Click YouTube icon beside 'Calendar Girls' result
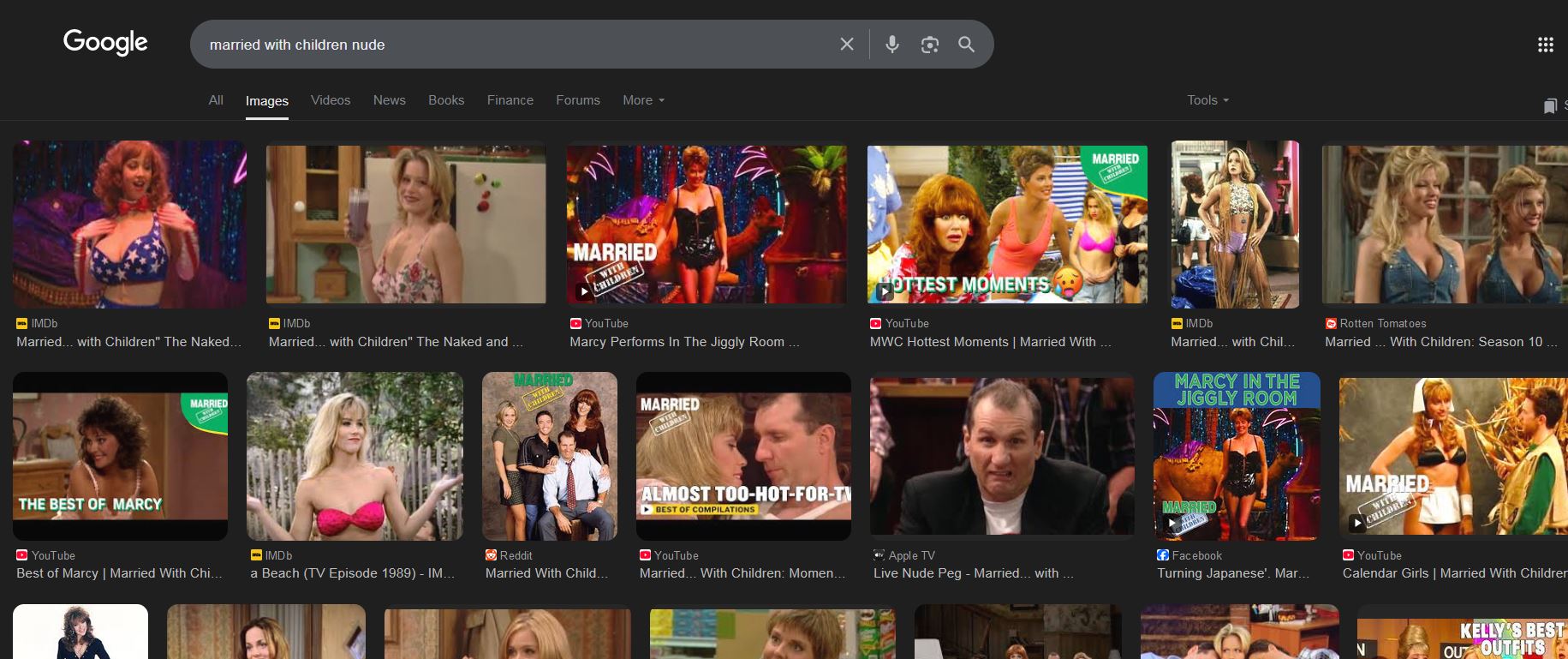The width and height of the screenshot is (1568, 659). [1349, 555]
